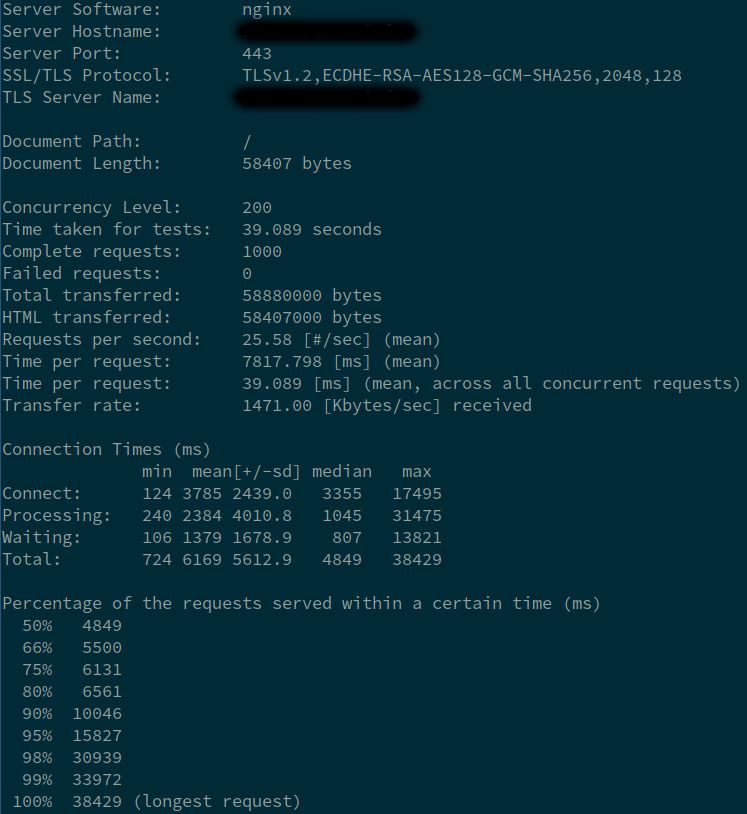The image size is (747, 814).
Task: Click the Processing median value 1045
Action: pos(342,515)
